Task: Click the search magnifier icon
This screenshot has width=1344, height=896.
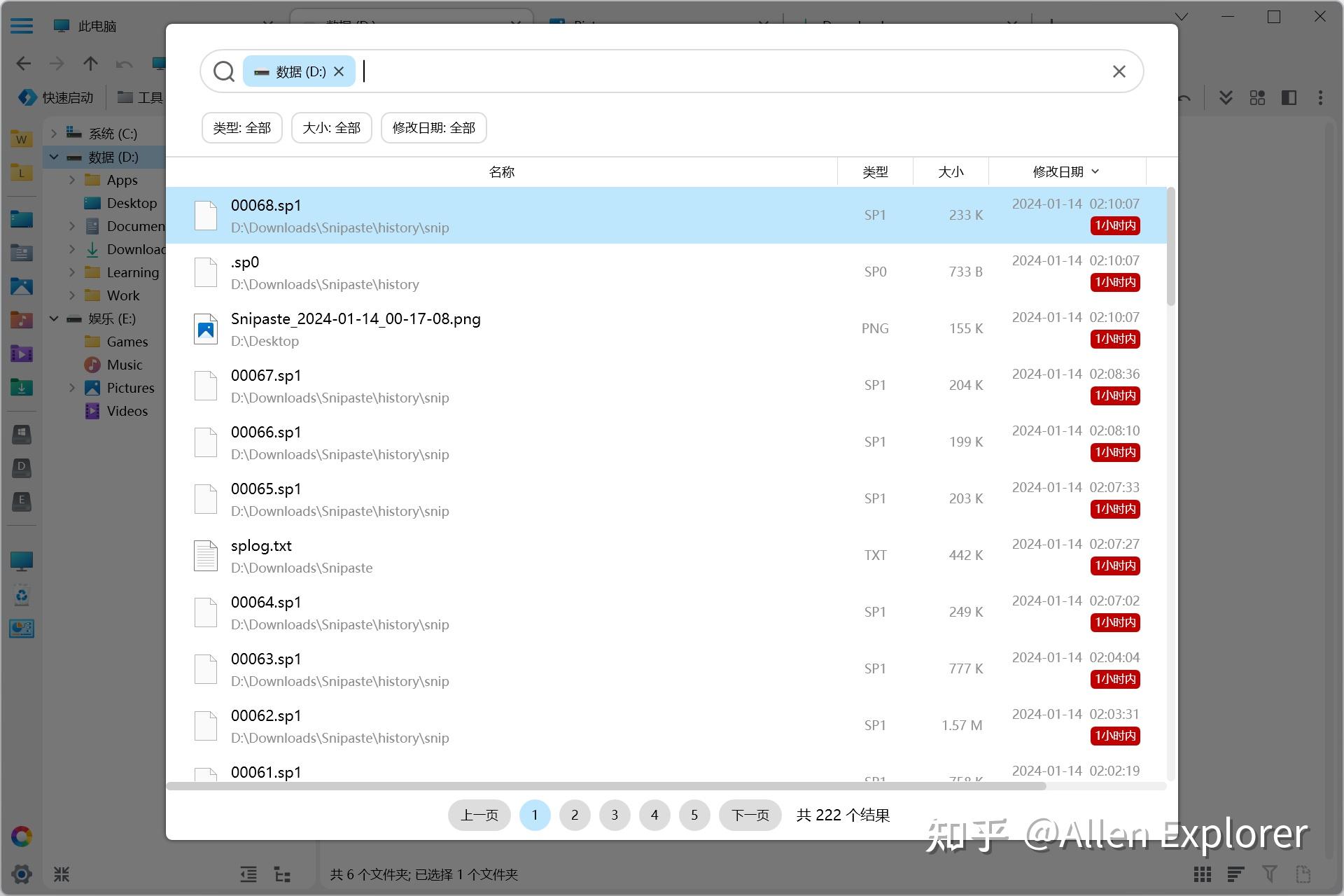Action: pos(223,71)
